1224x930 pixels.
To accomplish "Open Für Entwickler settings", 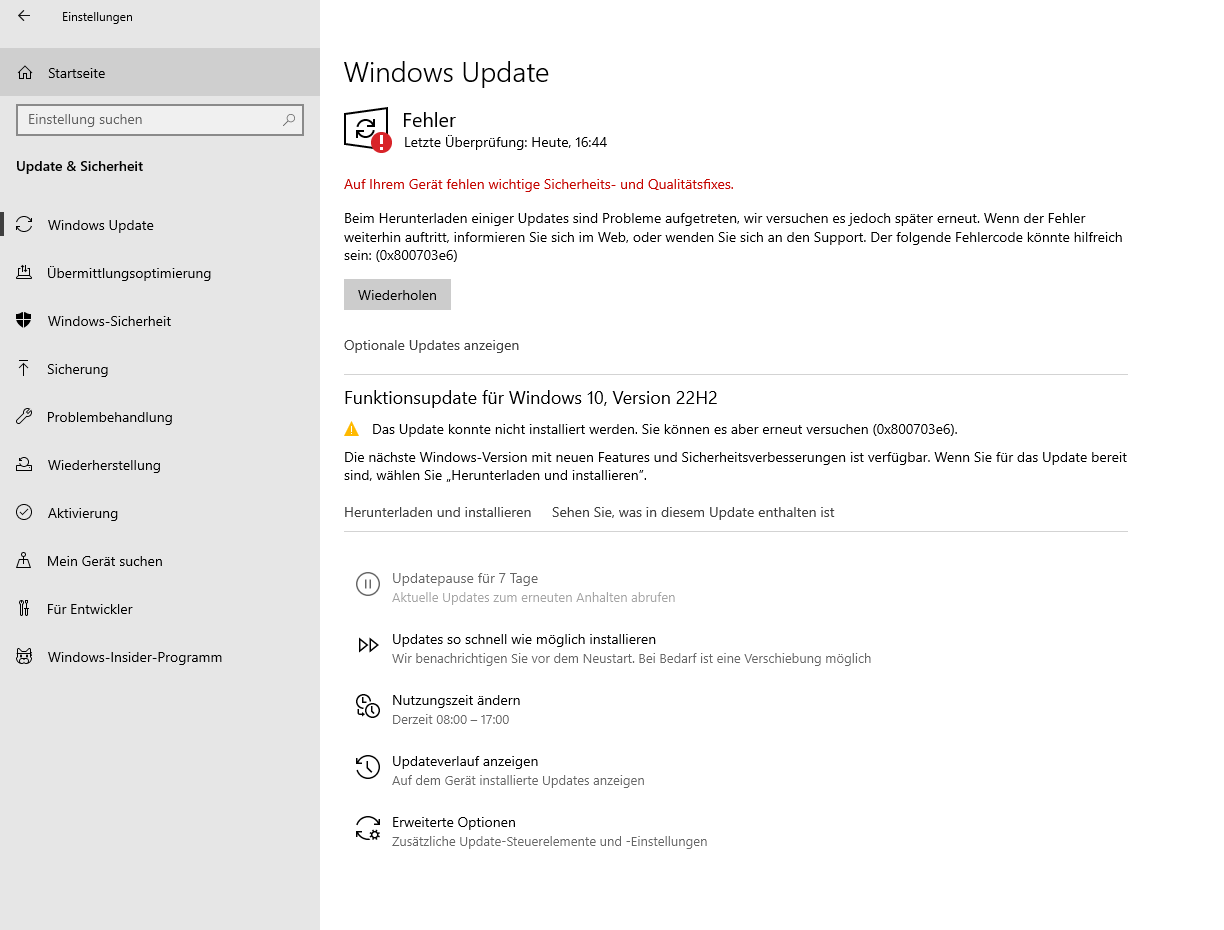I will click(160, 609).
